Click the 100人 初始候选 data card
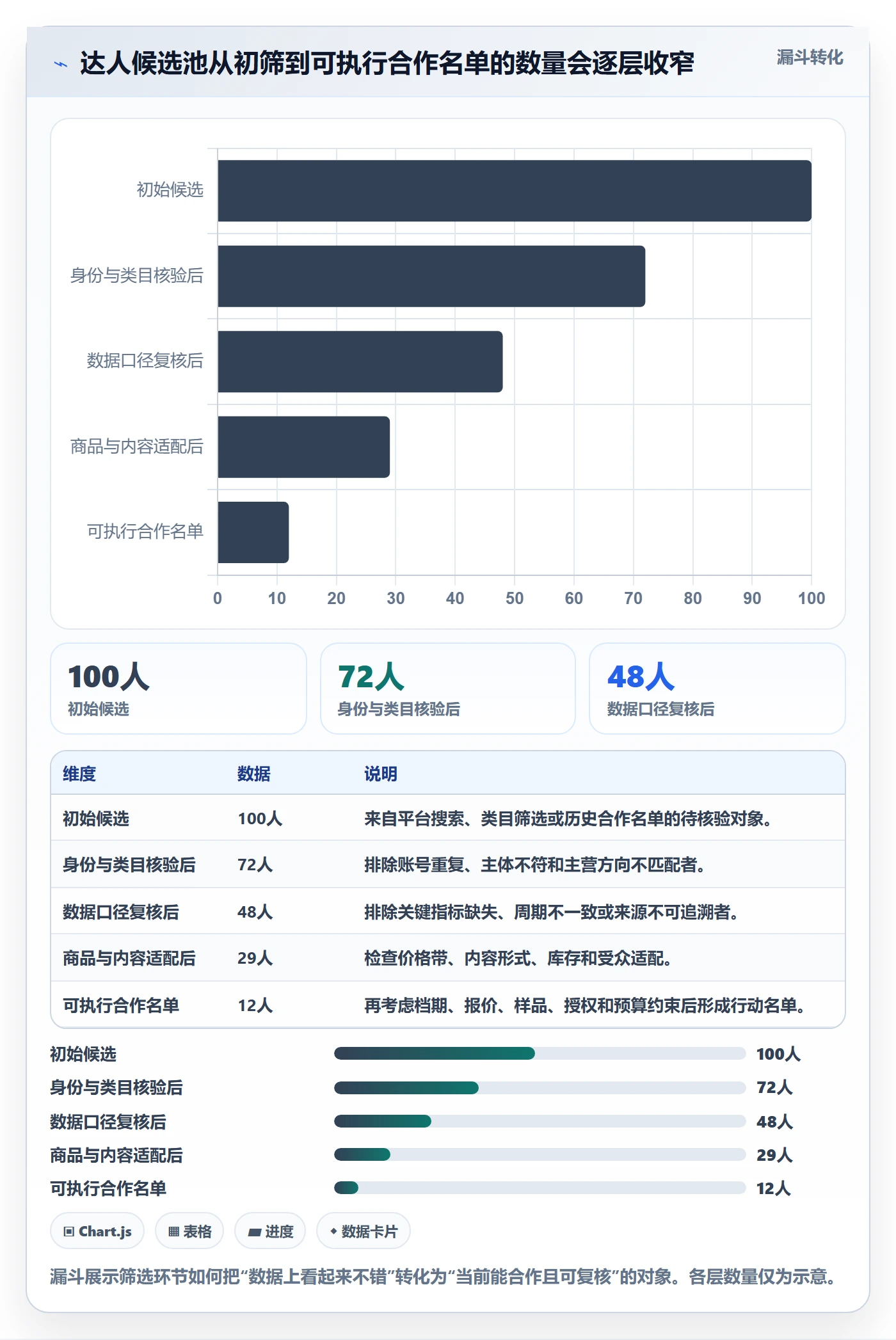 click(x=179, y=689)
